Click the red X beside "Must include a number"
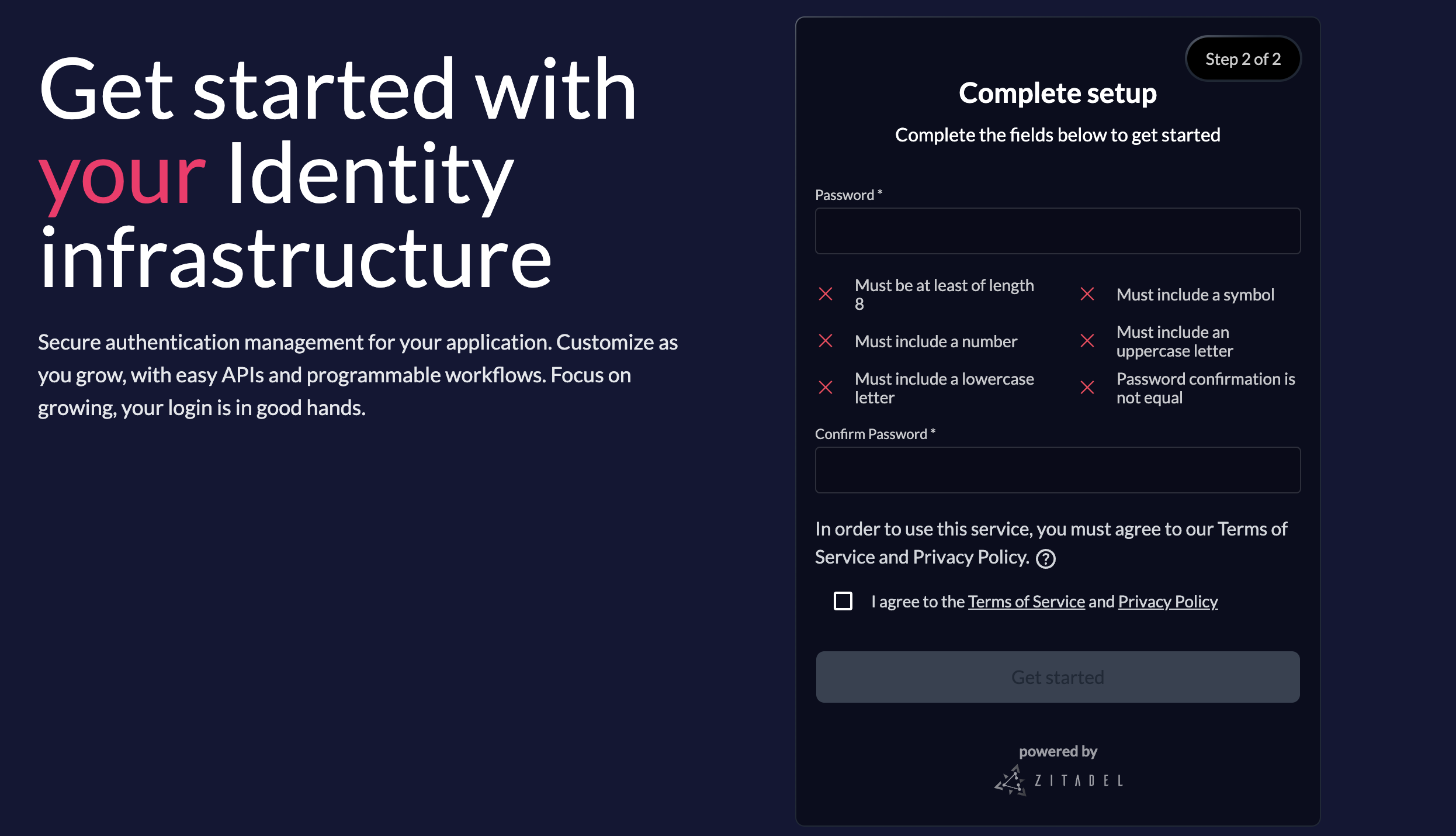Image resolution: width=1456 pixels, height=836 pixels. (x=826, y=341)
